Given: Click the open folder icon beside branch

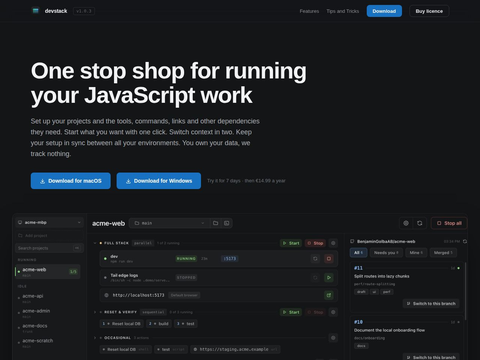Looking at the screenshot, I should tap(216, 223).
